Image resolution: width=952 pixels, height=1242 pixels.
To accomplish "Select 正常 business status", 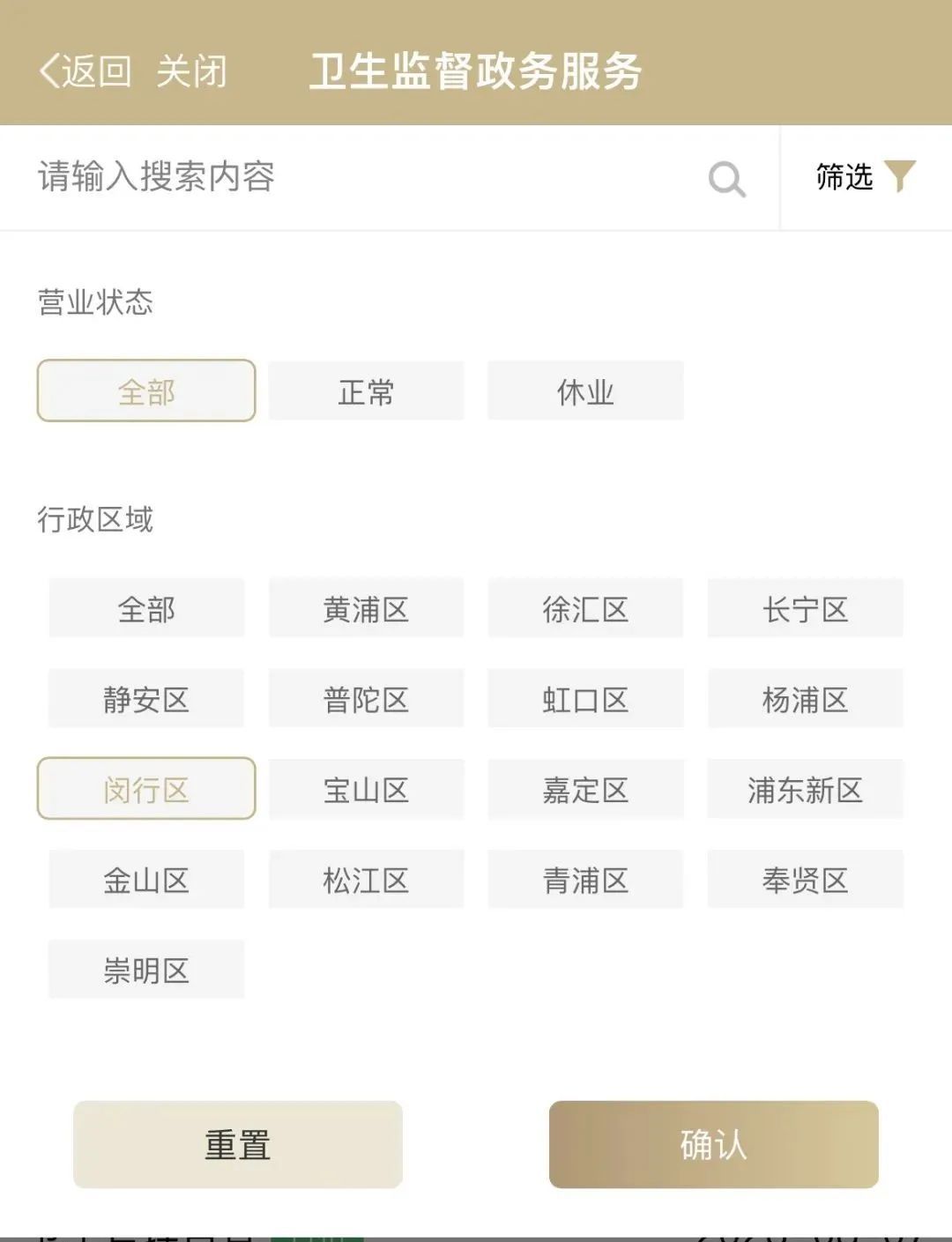I will (366, 390).
